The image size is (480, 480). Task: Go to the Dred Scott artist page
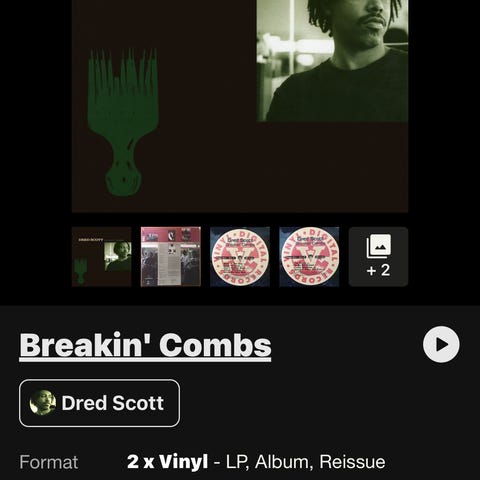point(99,403)
